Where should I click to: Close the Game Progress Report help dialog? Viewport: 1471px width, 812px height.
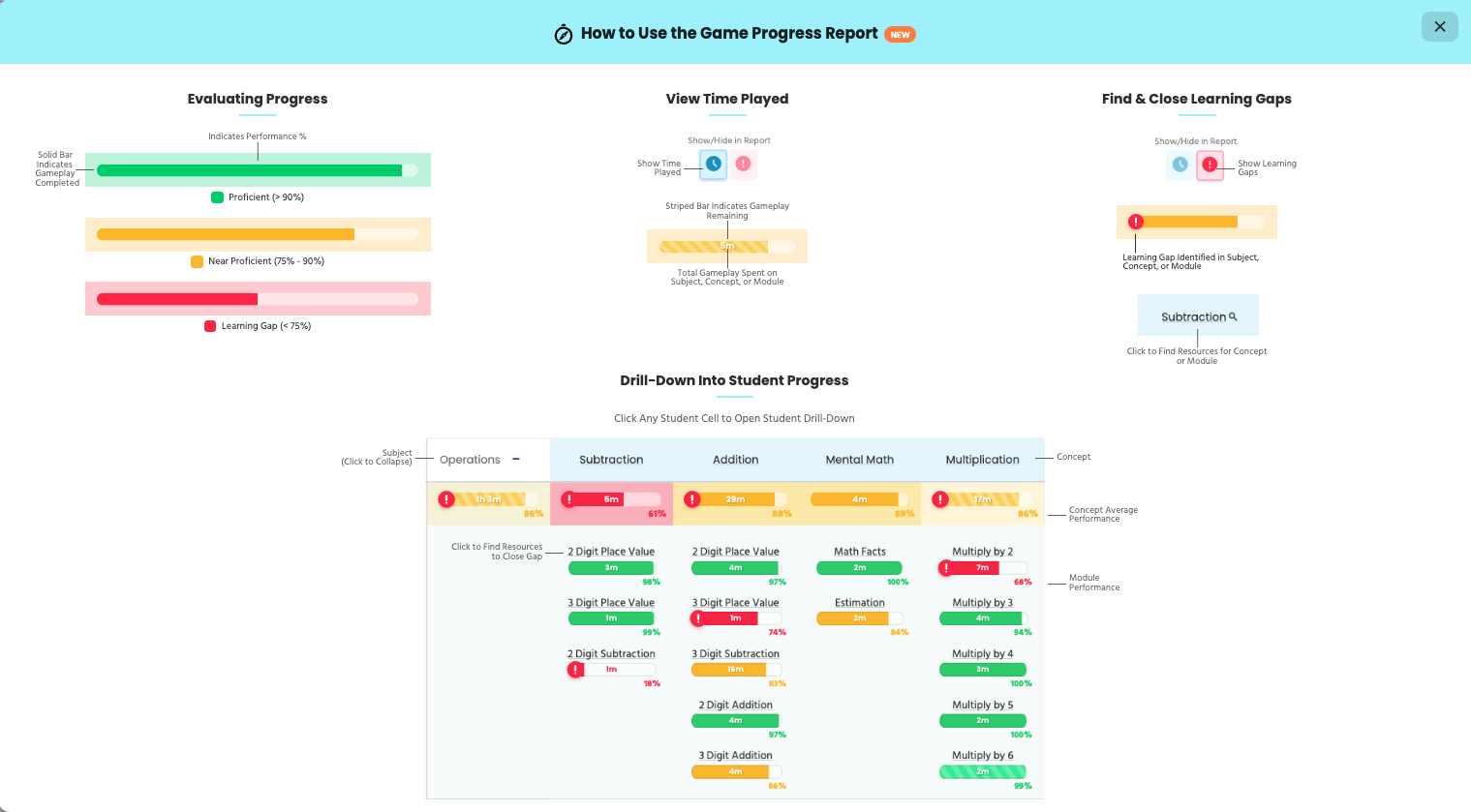click(x=1439, y=27)
